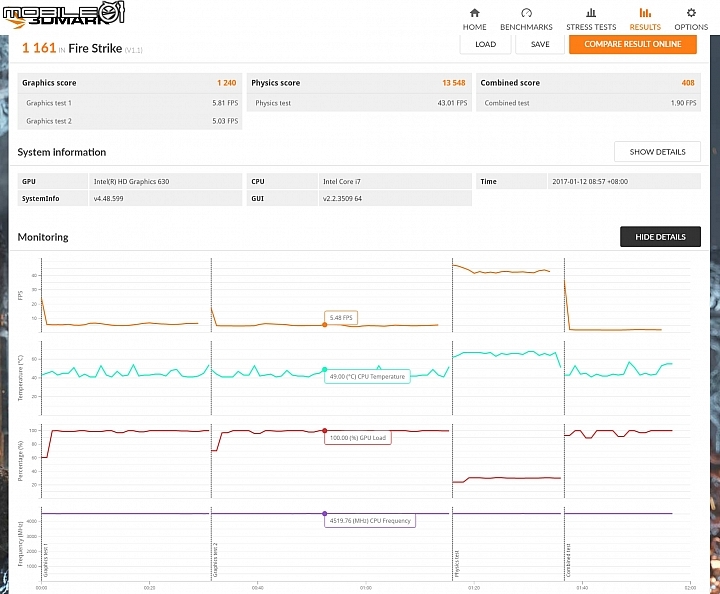
Task: Click the 100.00 GPU Load tooltip
Action: pyautogui.click(x=358, y=438)
